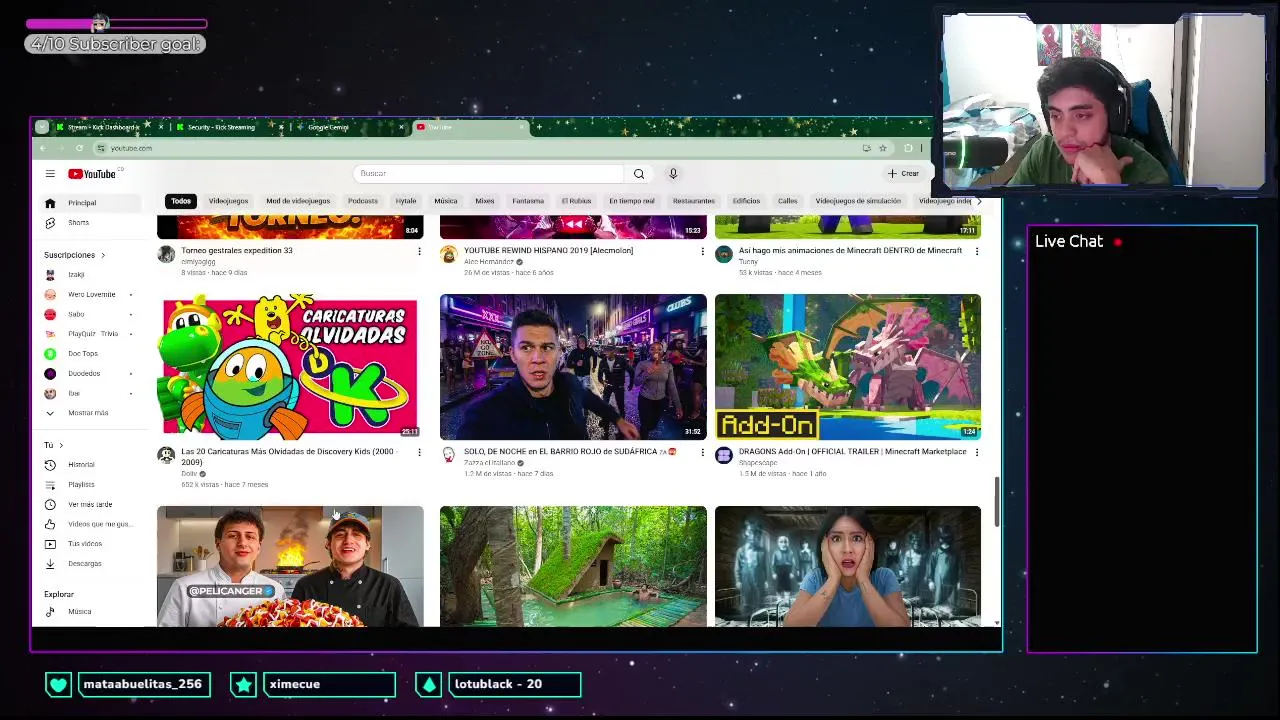The width and height of the screenshot is (1280, 720).
Task: Open options for DRAGONS Add-On video
Action: point(977,453)
